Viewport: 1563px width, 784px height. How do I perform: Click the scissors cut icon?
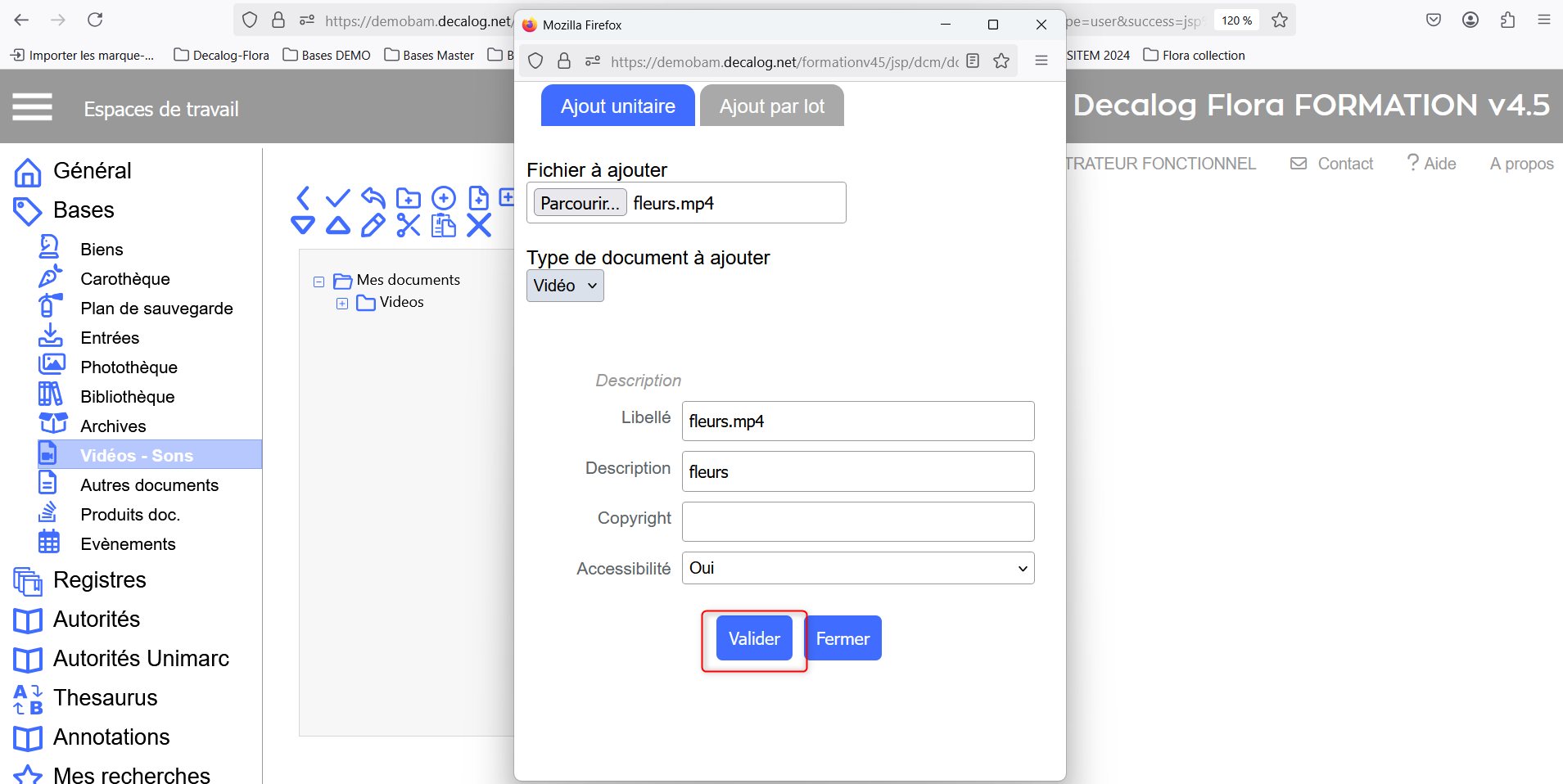click(x=408, y=225)
